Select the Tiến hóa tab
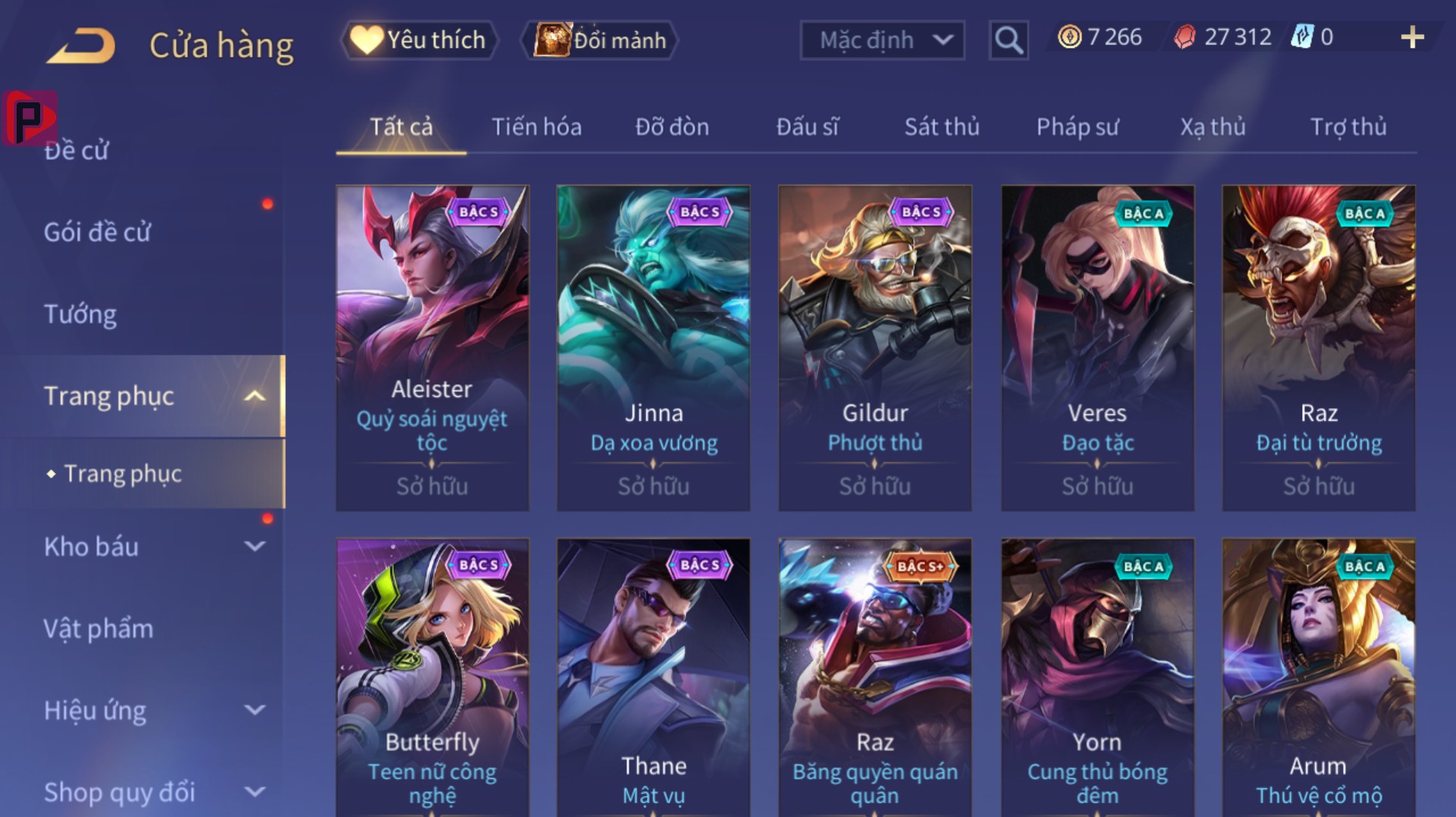1456x817 pixels. [536, 127]
